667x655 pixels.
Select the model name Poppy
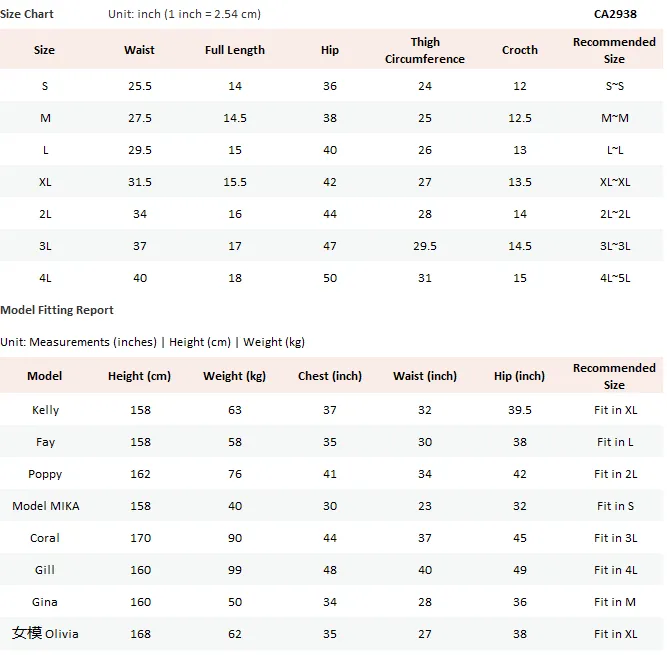point(45,474)
